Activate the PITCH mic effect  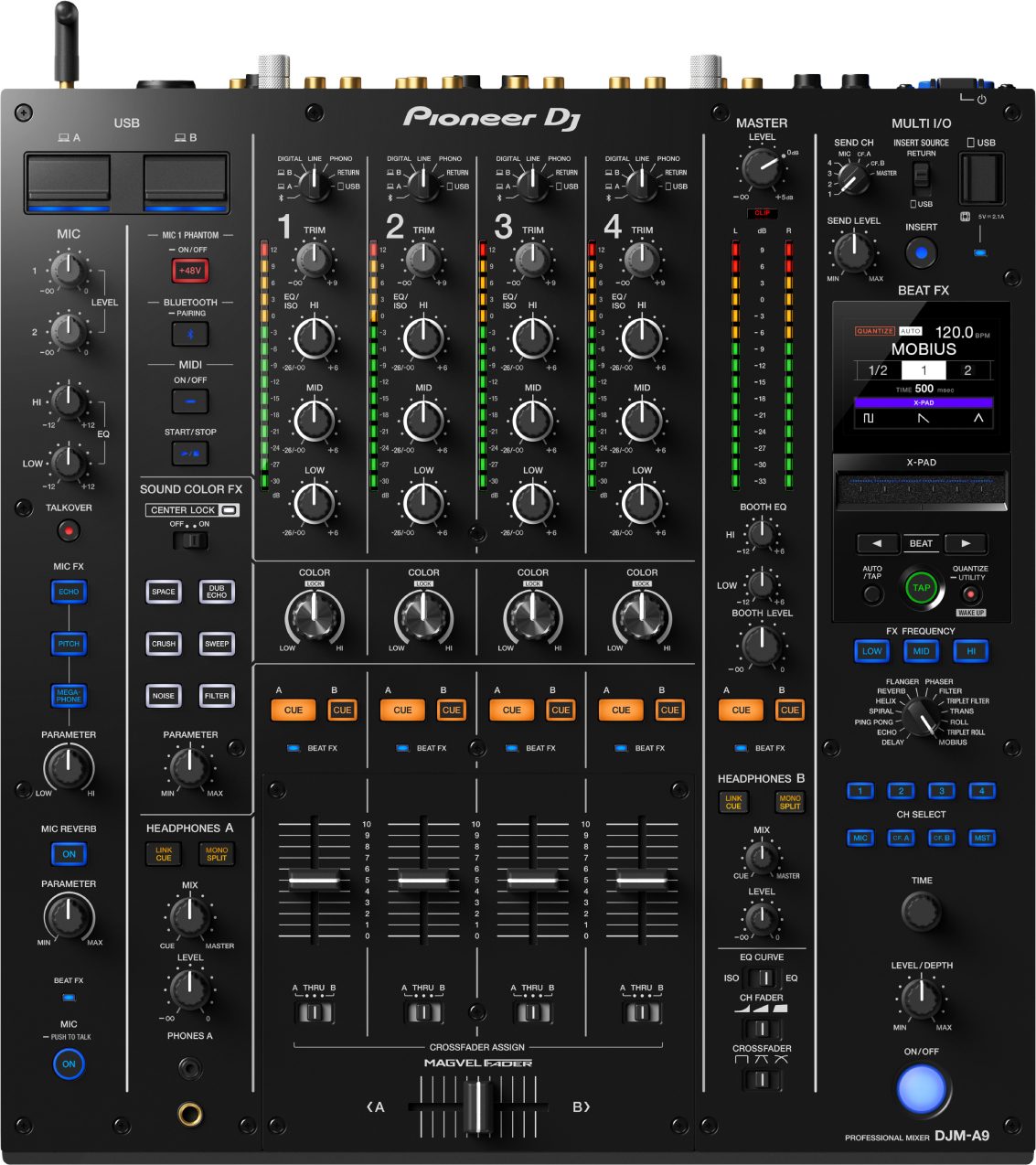[x=68, y=643]
